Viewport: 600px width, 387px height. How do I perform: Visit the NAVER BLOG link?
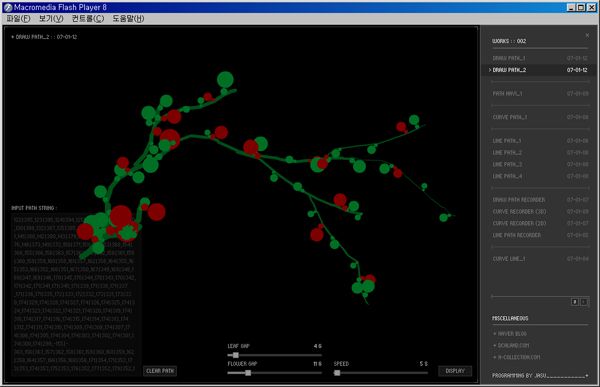click(x=510, y=334)
